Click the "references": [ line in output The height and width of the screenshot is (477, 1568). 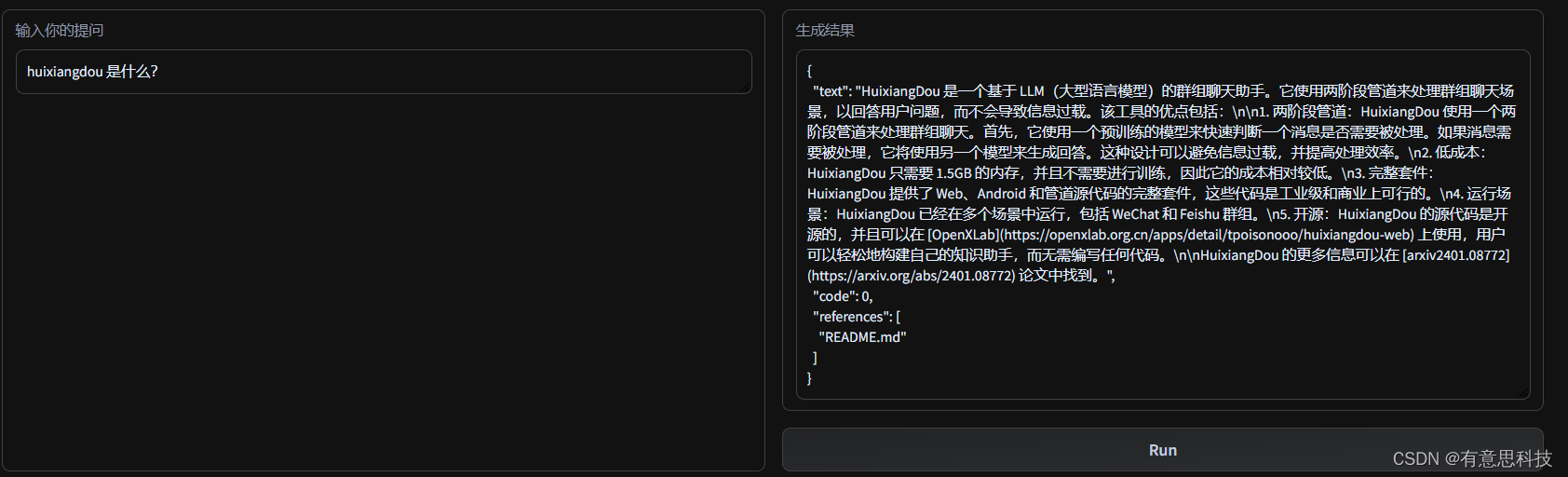(857, 317)
